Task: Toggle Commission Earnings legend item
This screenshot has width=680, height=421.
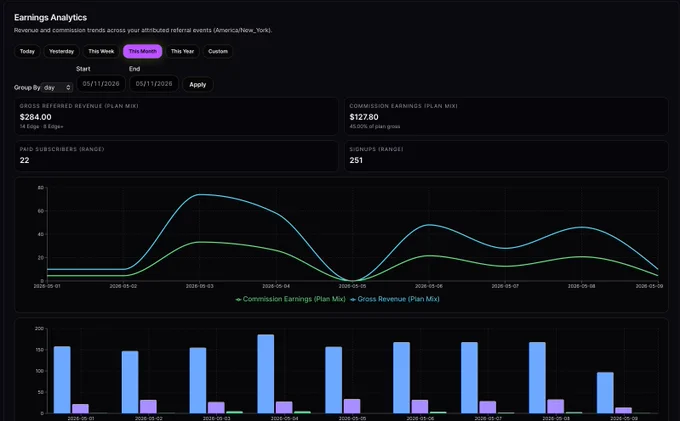Action: click(290, 299)
